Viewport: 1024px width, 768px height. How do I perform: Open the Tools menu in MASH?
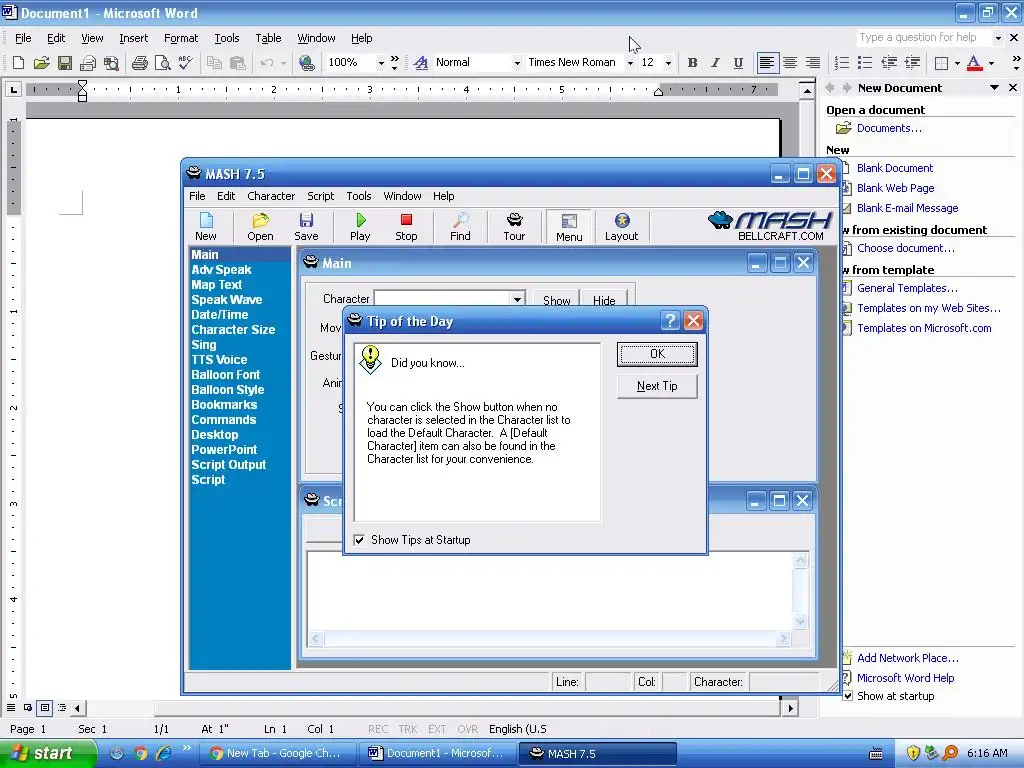[x=359, y=196]
